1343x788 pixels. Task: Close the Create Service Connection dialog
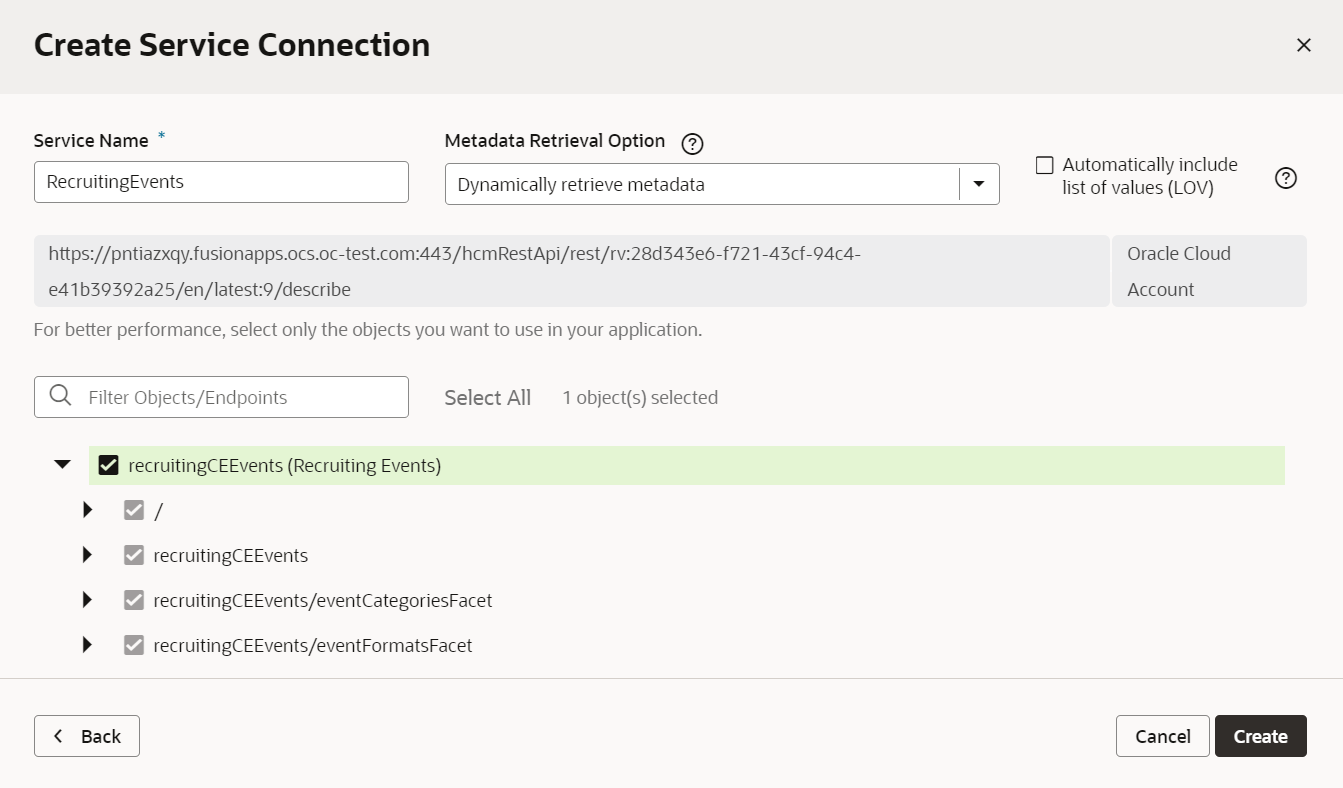point(1304,45)
